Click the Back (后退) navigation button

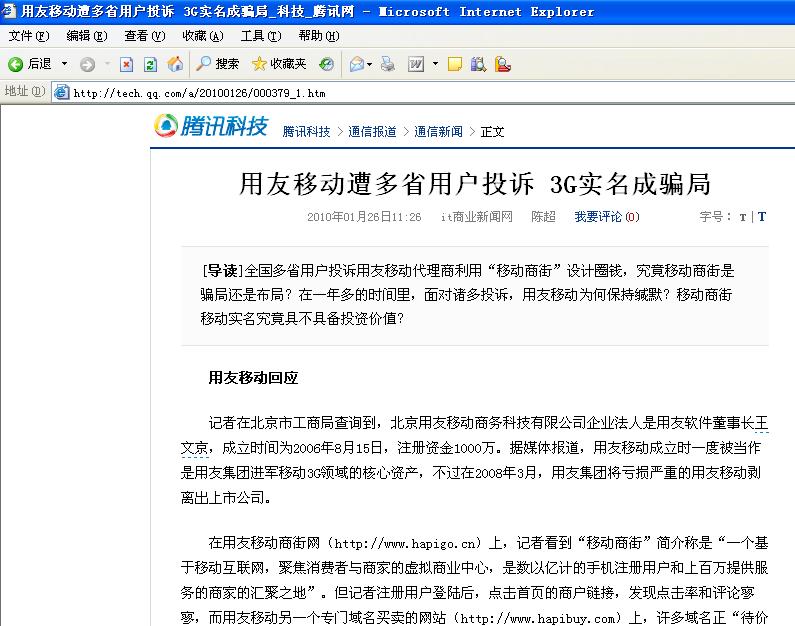pos(29,64)
